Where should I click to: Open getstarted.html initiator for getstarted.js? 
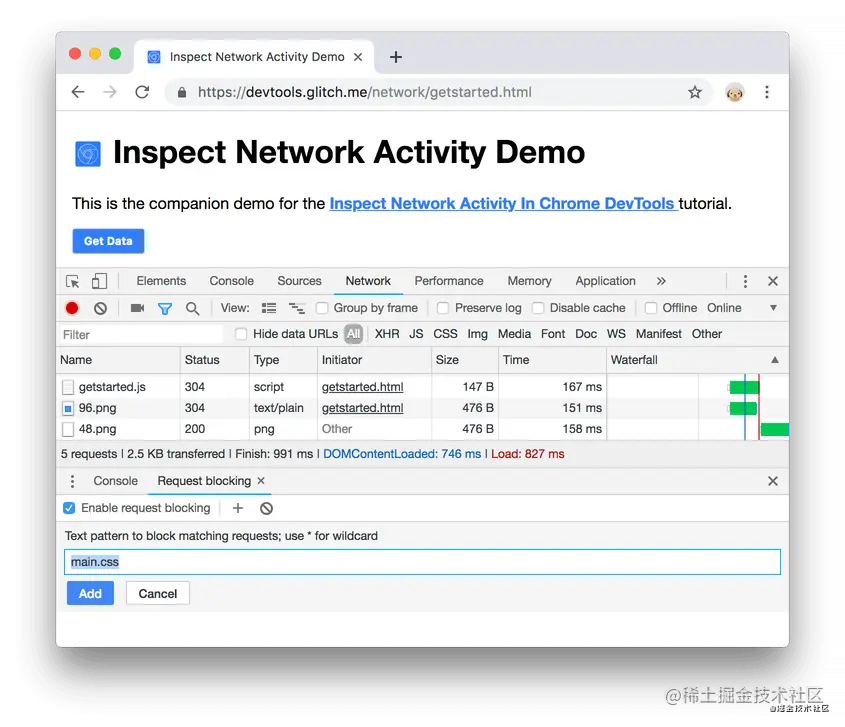pyautogui.click(x=362, y=387)
